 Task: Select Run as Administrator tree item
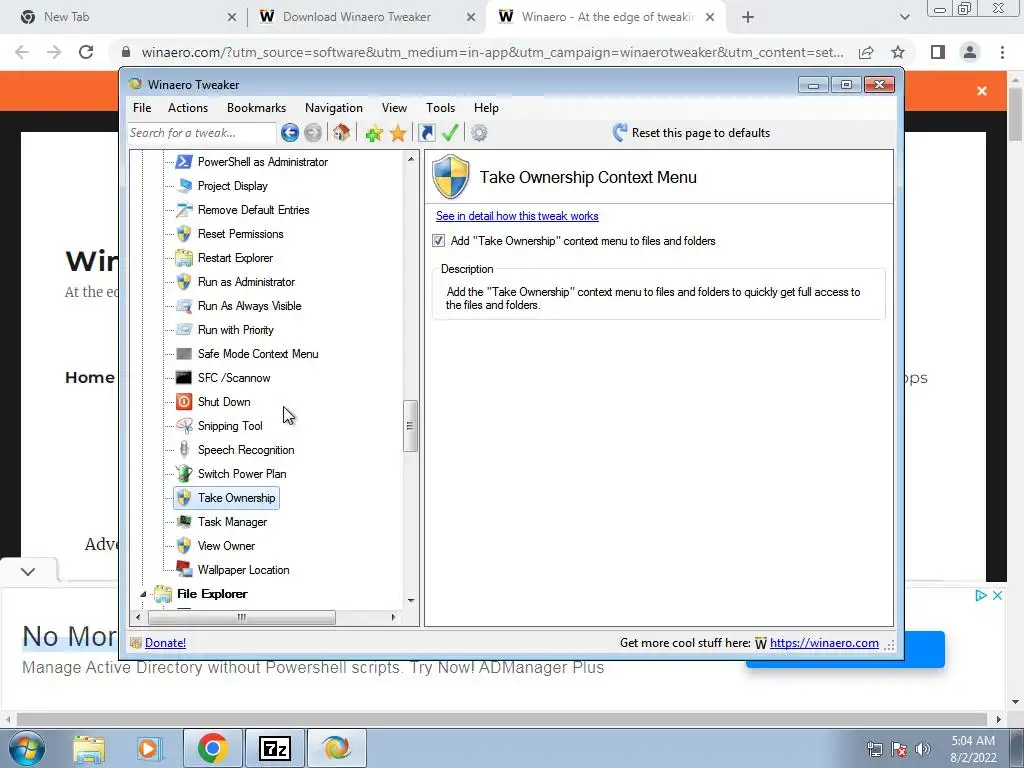point(246,282)
